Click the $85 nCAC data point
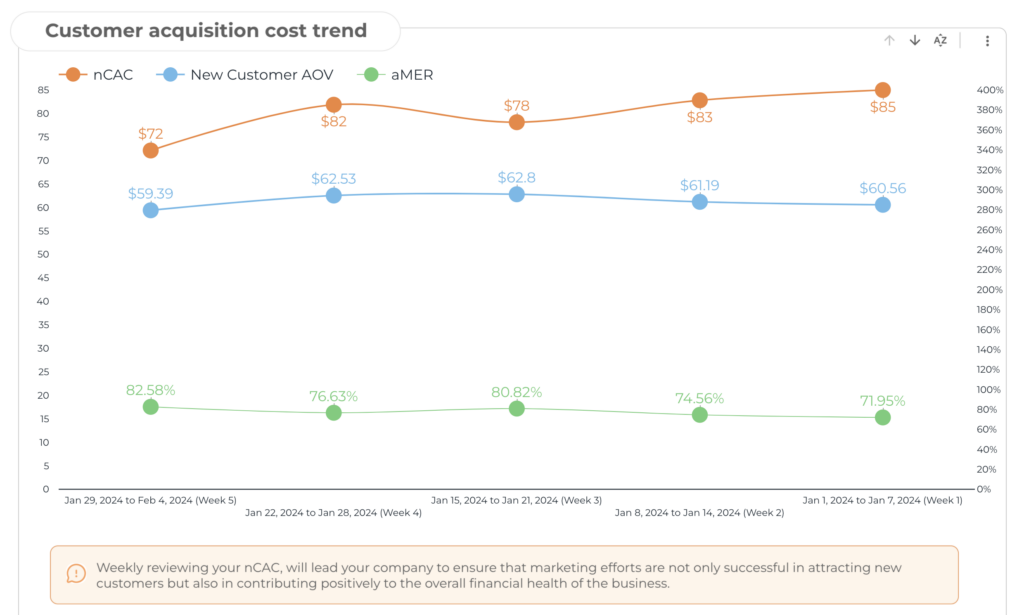Screen dimensions: 1024x615 883,90
